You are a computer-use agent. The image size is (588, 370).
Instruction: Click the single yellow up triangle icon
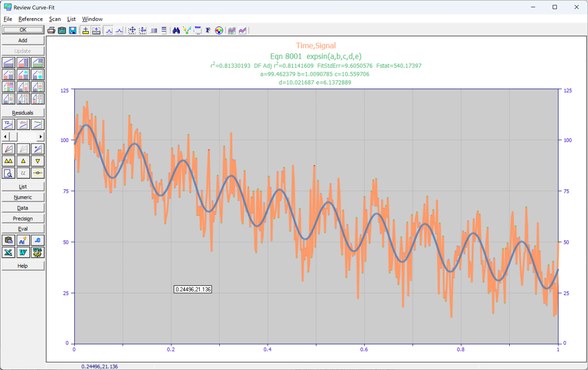click(x=23, y=161)
